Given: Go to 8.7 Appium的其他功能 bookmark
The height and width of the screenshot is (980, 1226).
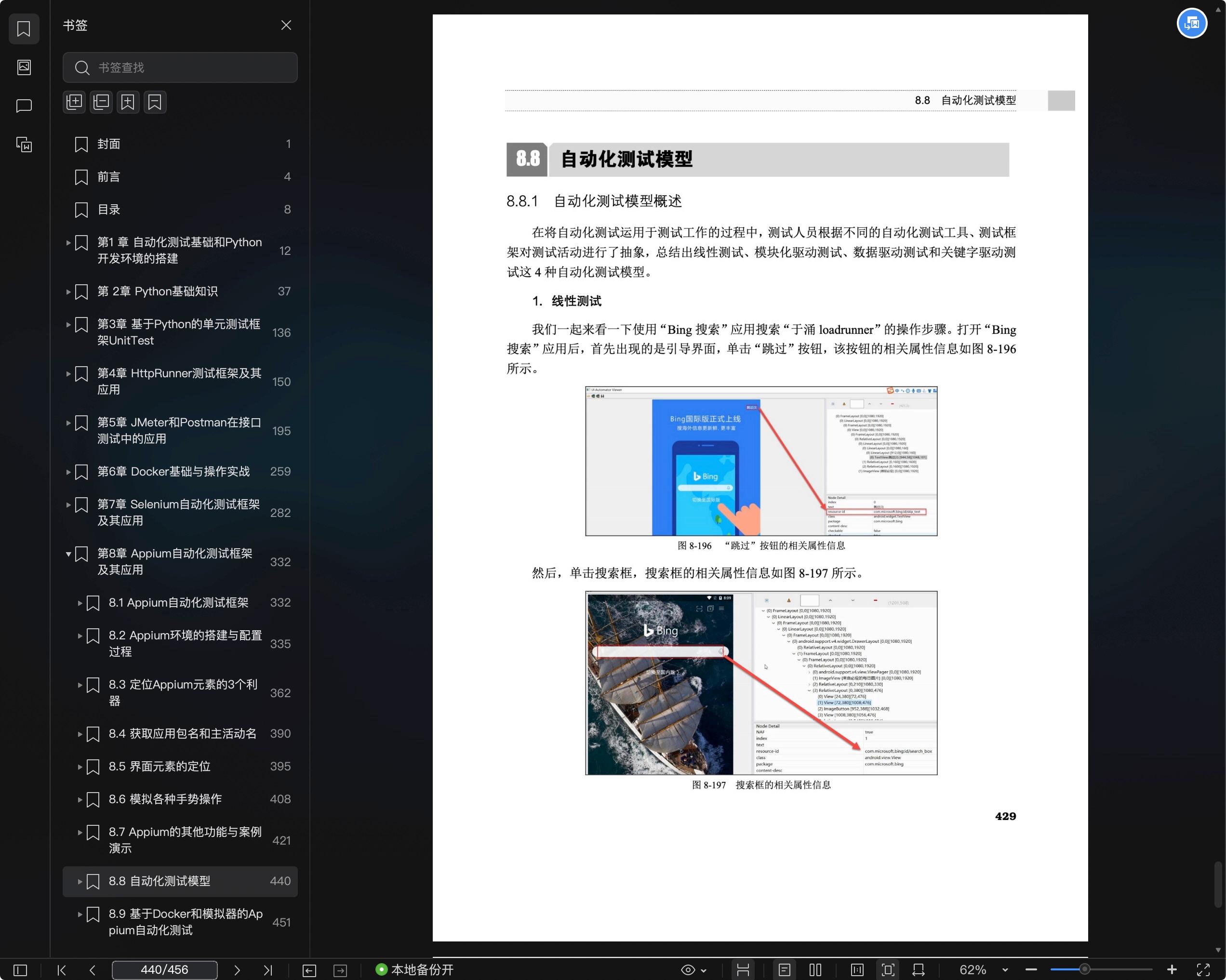Looking at the screenshot, I should click(180, 840).
